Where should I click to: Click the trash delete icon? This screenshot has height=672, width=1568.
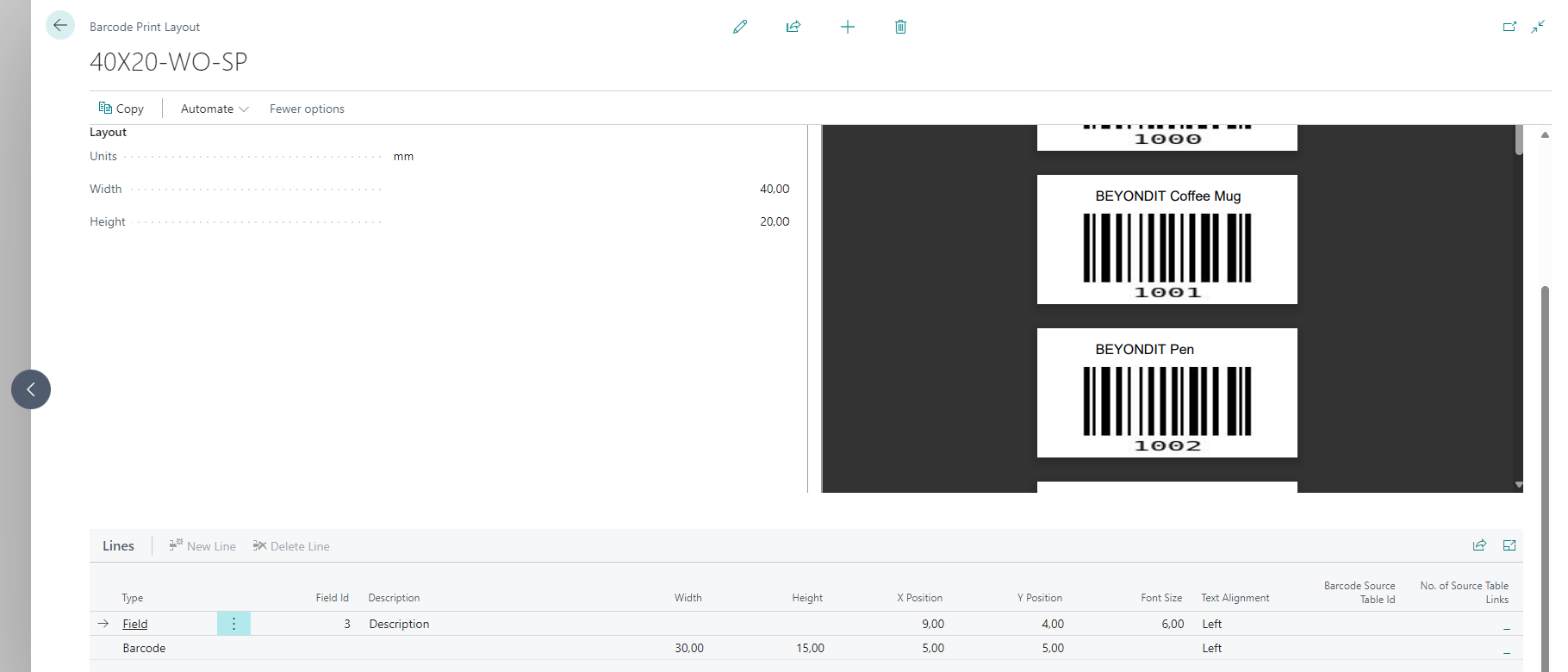tap(900, 27)
